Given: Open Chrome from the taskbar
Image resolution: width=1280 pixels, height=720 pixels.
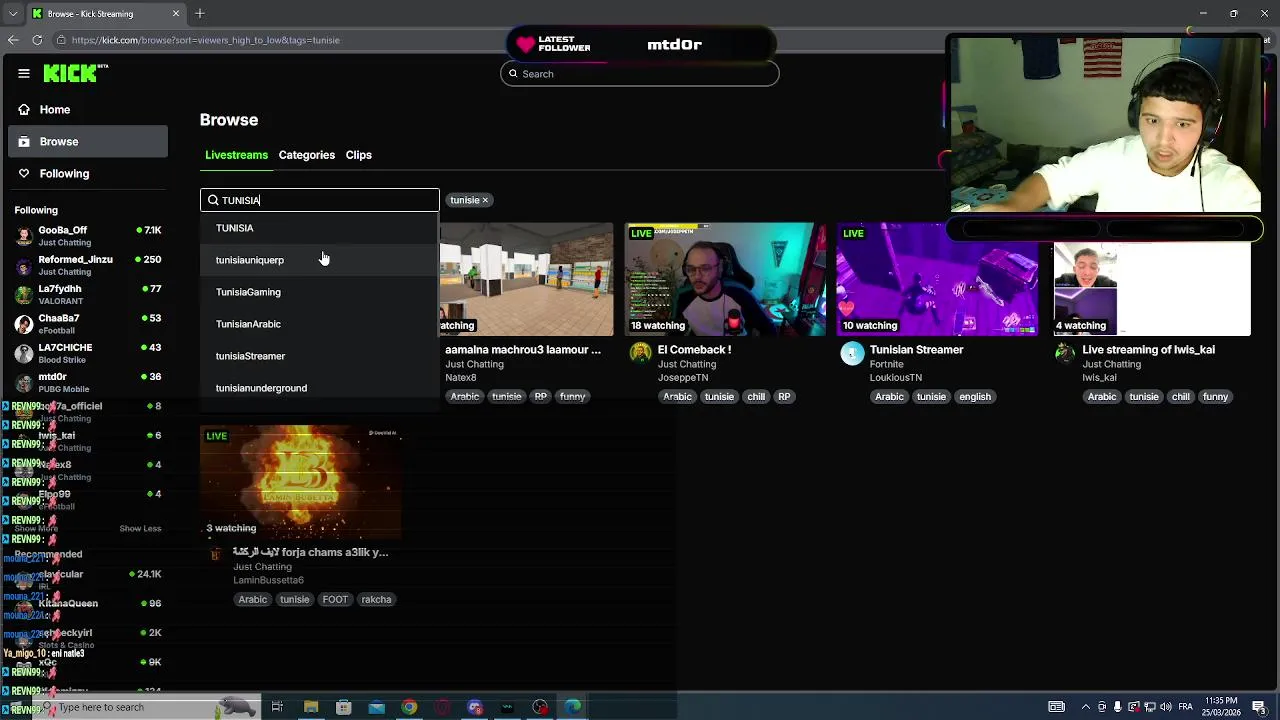Looking at the screenshot, I should [x=409, y=708].
